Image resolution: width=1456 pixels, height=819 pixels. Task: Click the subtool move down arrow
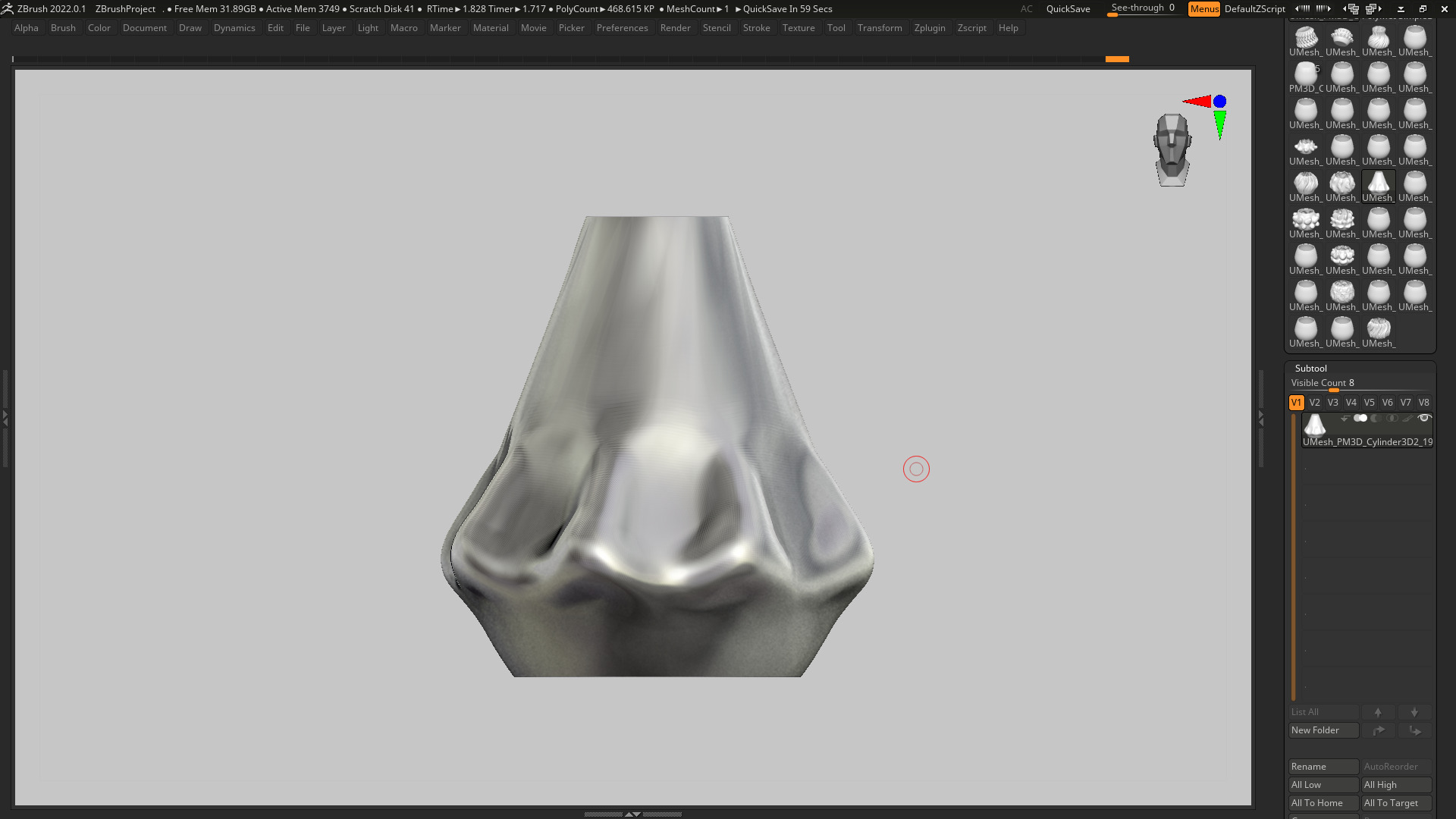[1414, 712]
